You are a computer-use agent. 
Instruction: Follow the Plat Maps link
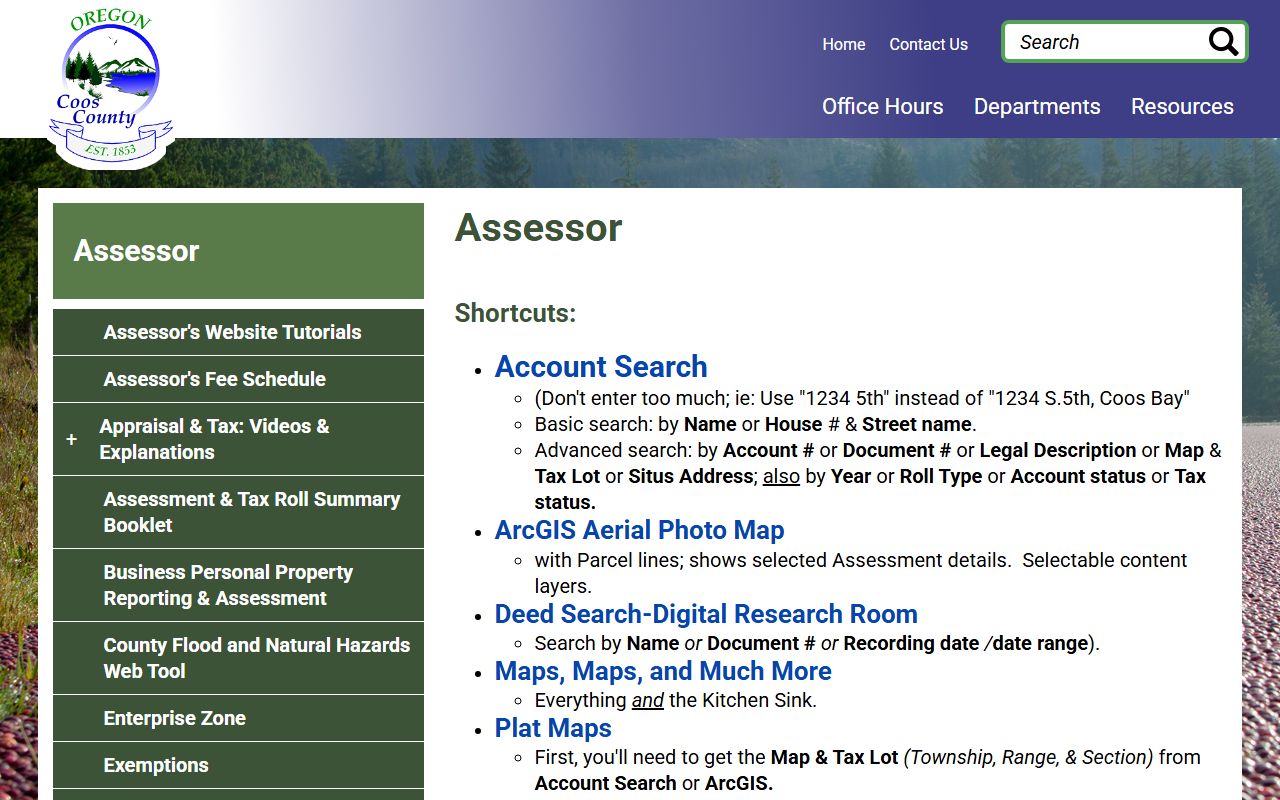(x=553, y=728)
